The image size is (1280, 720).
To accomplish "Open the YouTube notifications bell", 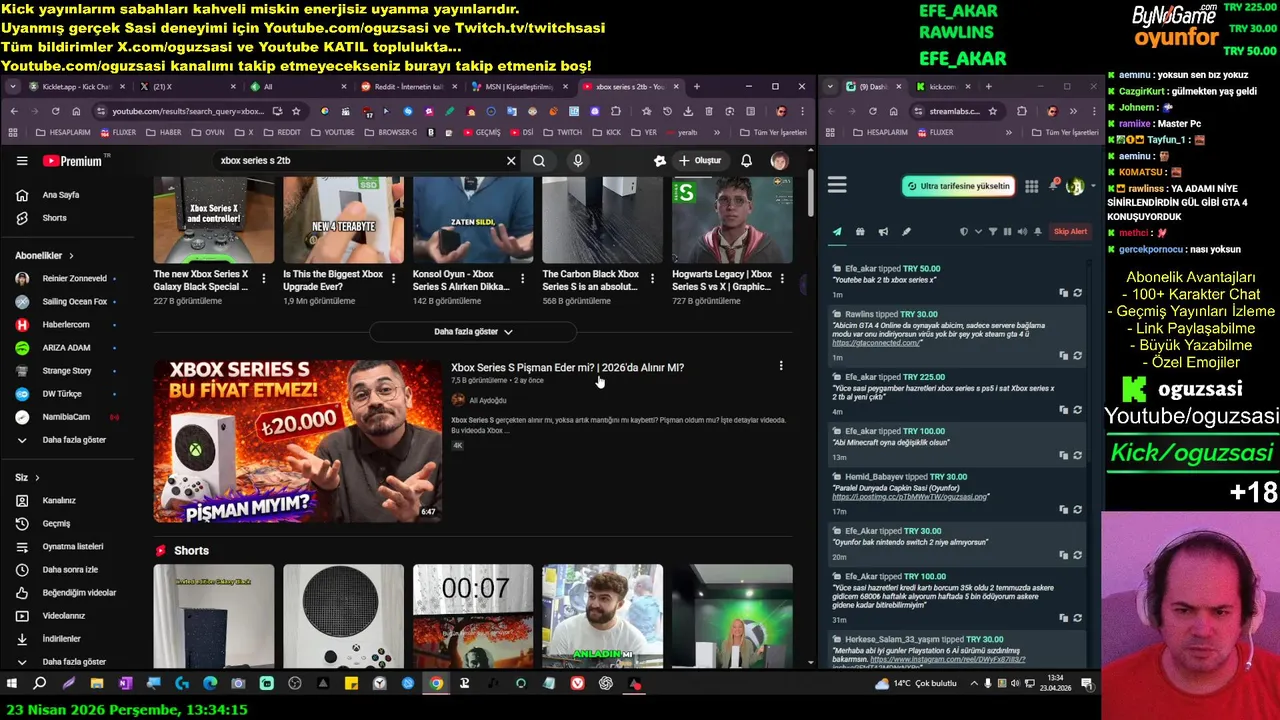I will click(x=746, y=161).
